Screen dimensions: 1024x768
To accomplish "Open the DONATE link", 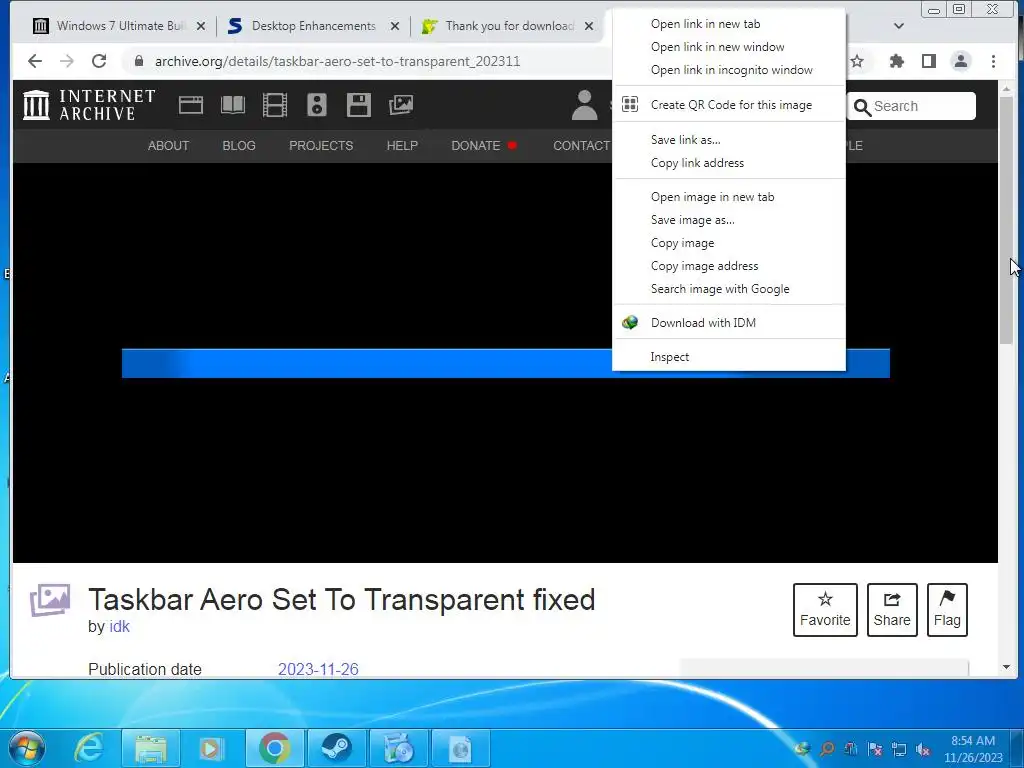I will [475, 146].
